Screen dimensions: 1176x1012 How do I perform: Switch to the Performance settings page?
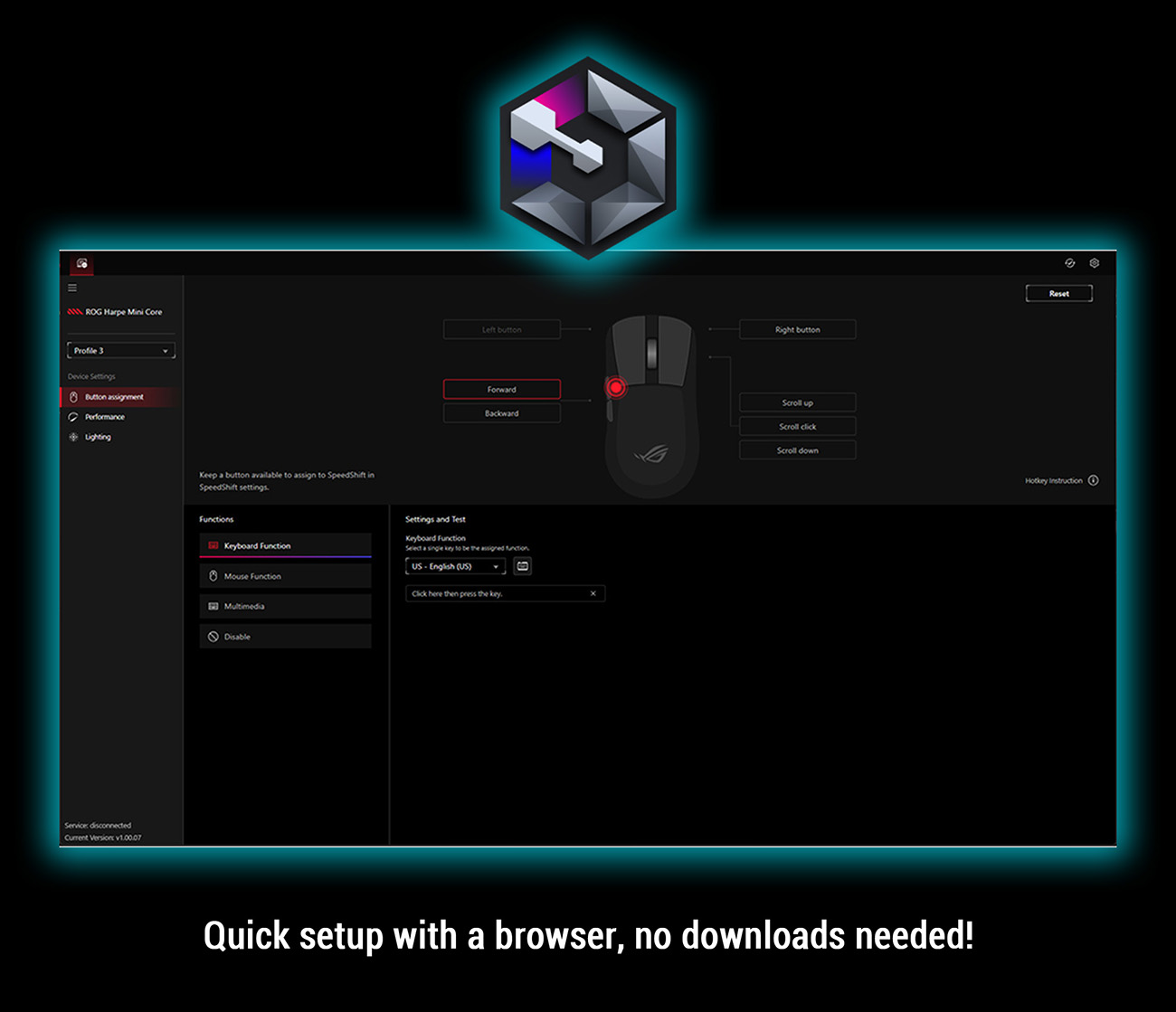click(105, 417)
